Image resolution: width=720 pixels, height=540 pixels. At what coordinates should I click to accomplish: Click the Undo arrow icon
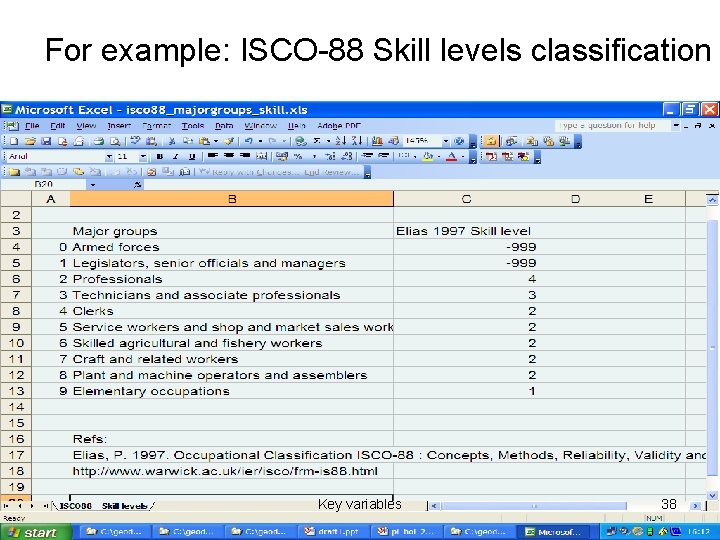pyautogui.click(x=248, y=141)
